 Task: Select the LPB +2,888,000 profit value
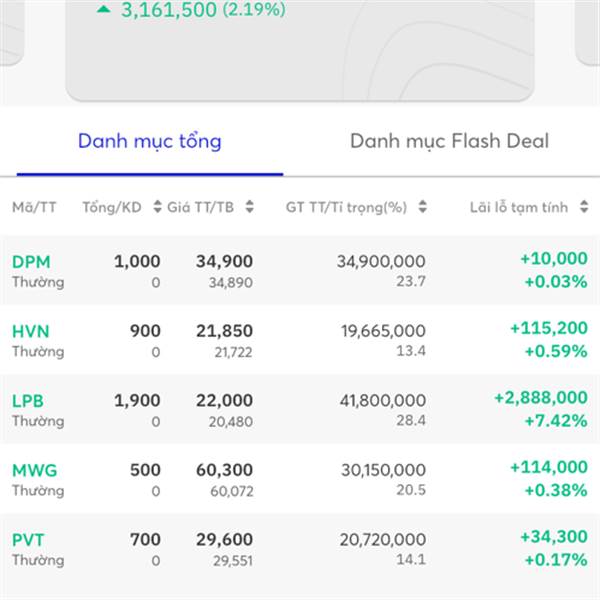[x=541, y=398]
